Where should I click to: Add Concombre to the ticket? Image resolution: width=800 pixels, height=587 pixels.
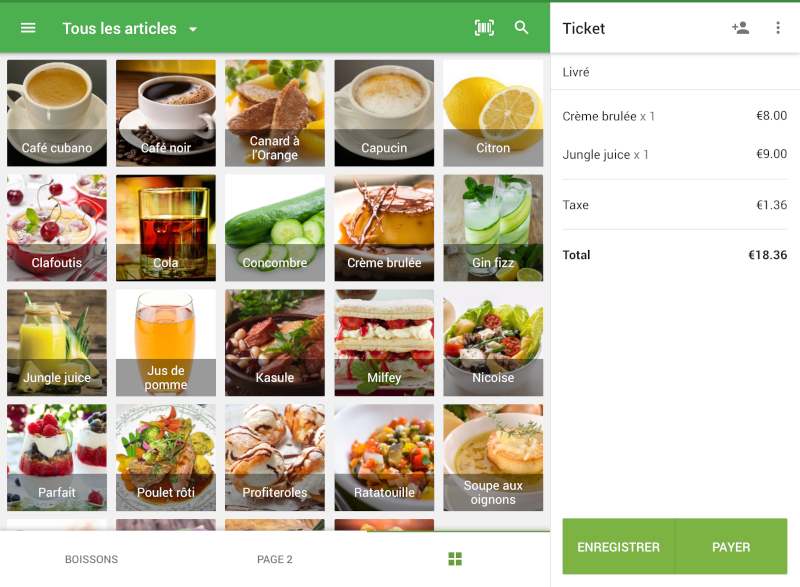click(x=274, y=227)
